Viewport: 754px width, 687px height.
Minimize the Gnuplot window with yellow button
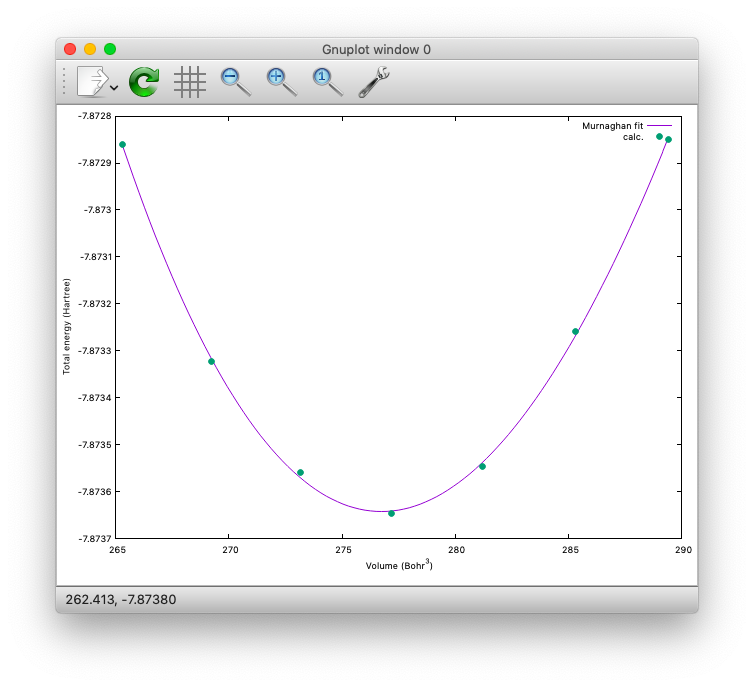pos(90,49)
